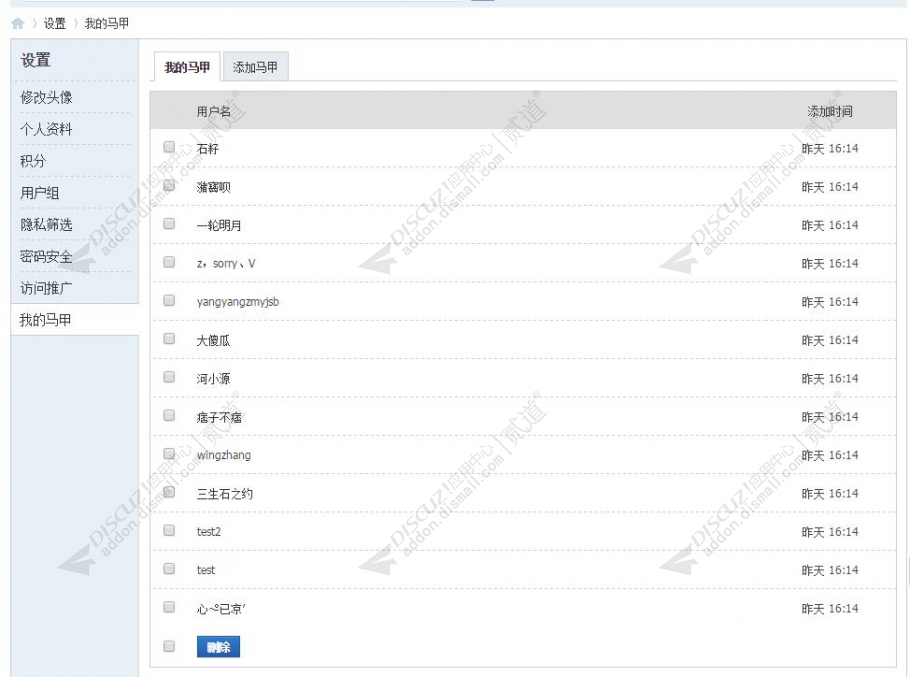This screenshot has width=910, height=677.
Task: Switch to the 添加马甲 tab
Action: [255, 67]
